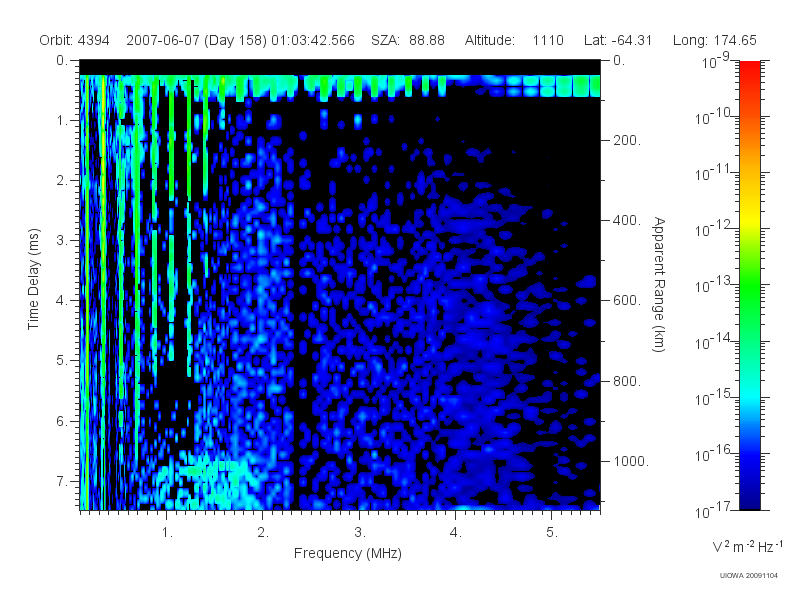Click the 'Apparent Range (km)' axis title
The image size is (800, 600).
point(659,285)
